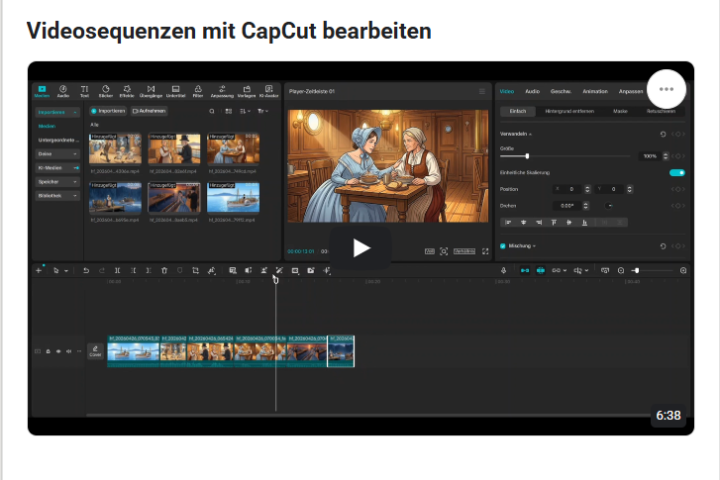Select the media thumbnail of the running man clip
The image size is (720, 480).
(115, 148)
